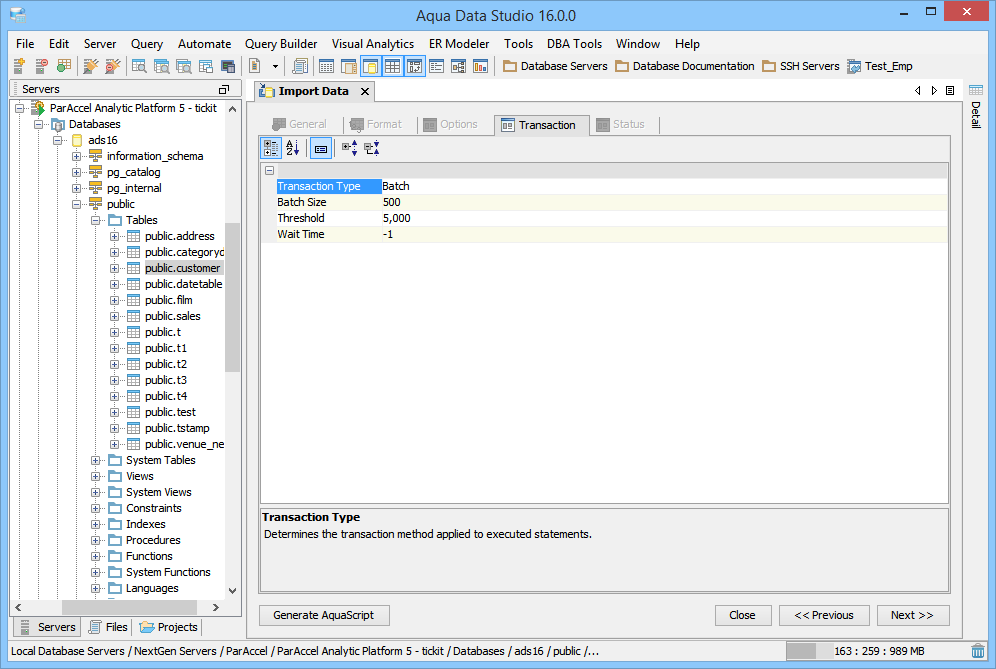Expand the pg_catalog schema node
This screenshot has width=996, height=669.
coord(76,172)
